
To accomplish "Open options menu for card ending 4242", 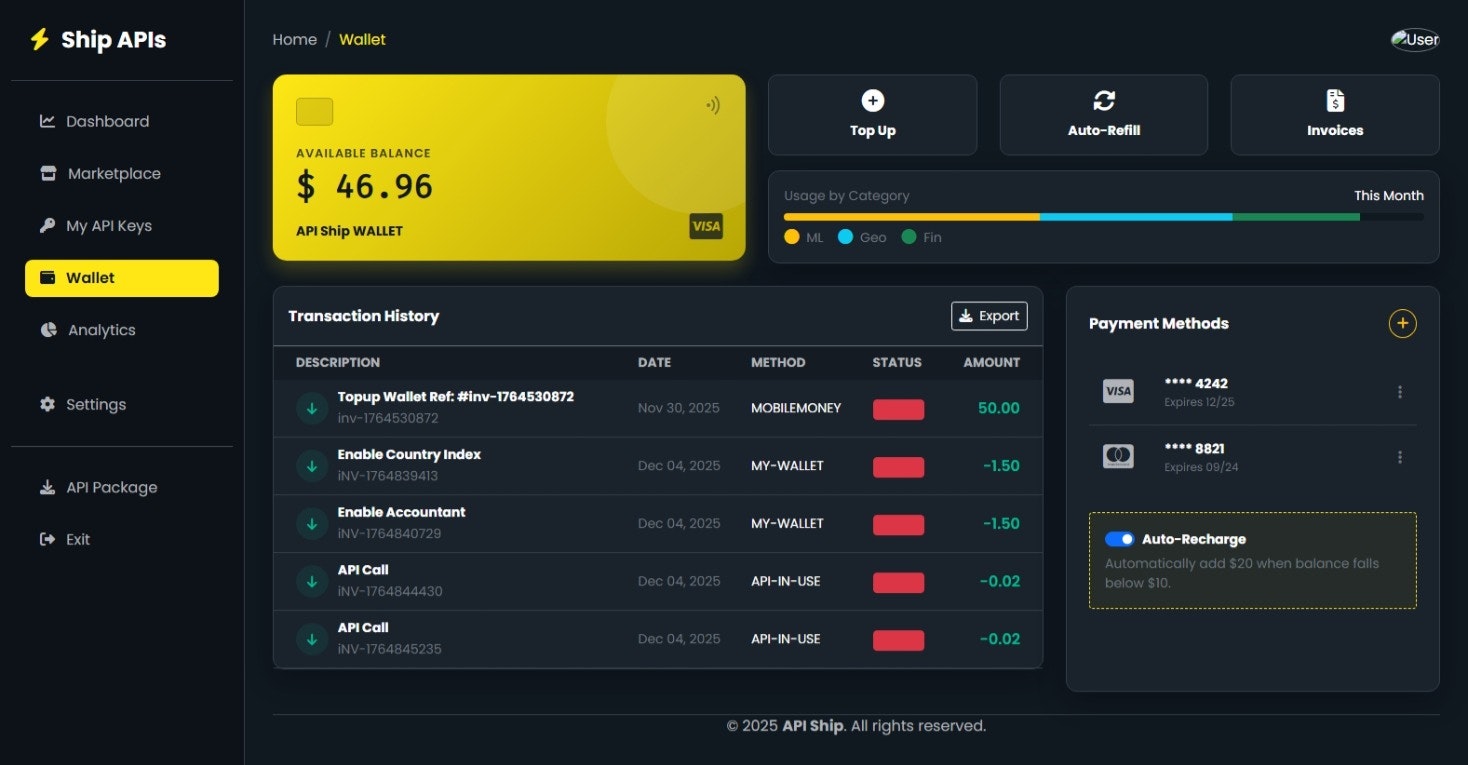I will click(1399, 392).
